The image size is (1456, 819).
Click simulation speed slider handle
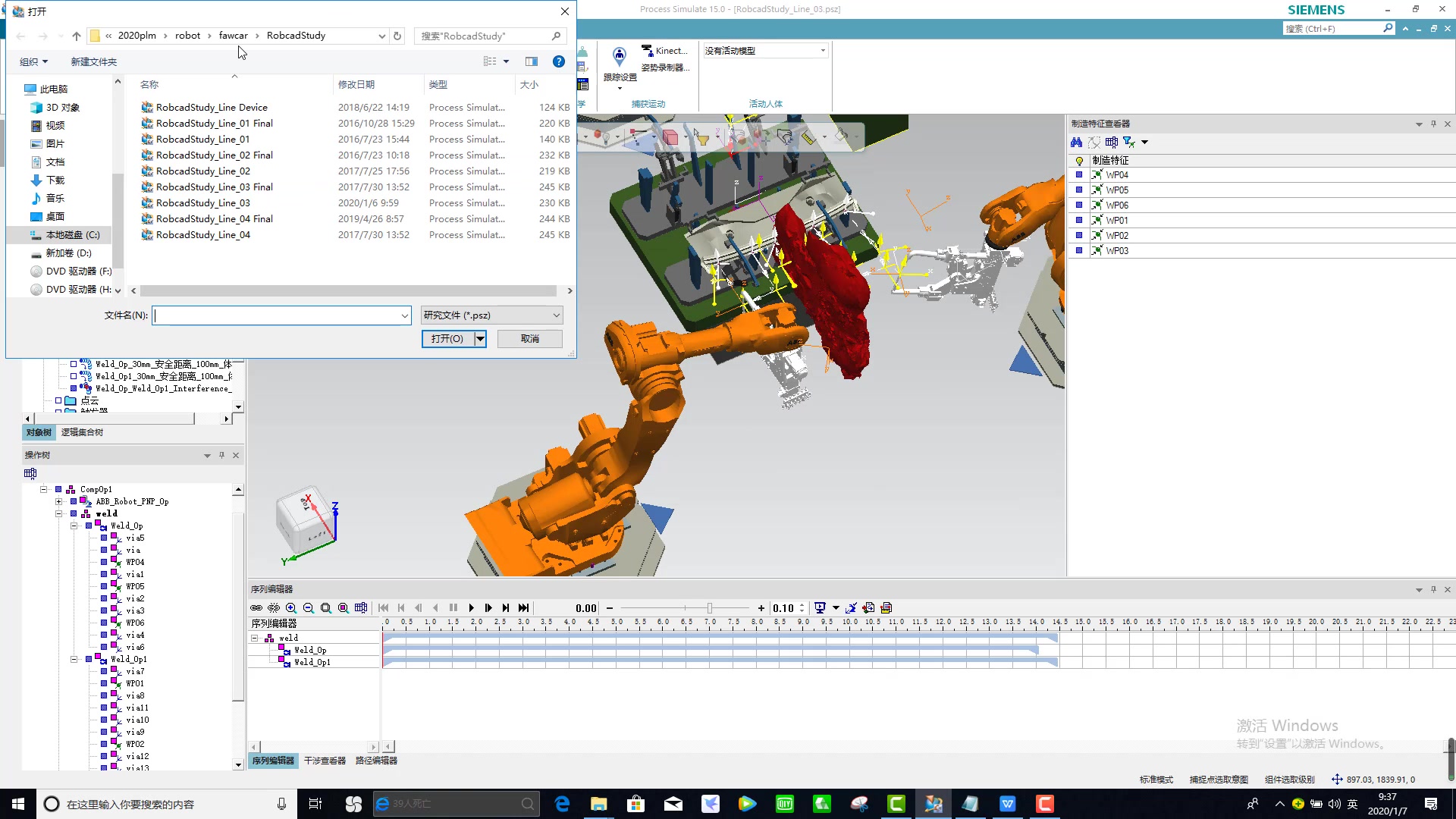coord(710,608)
